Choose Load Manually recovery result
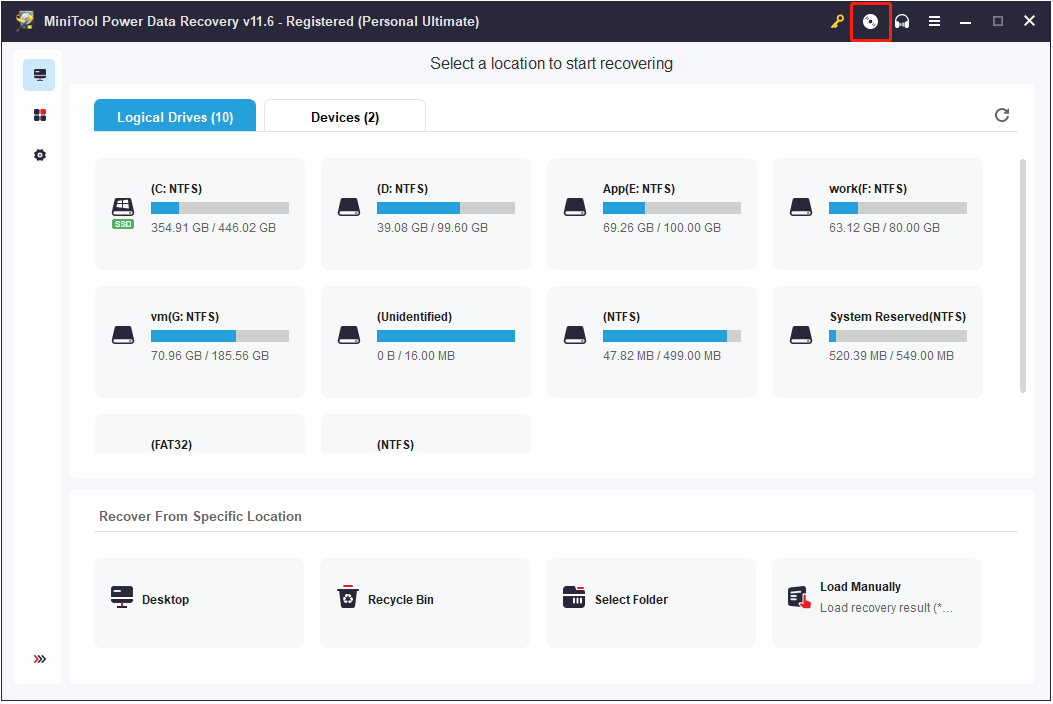 [877, 603]
